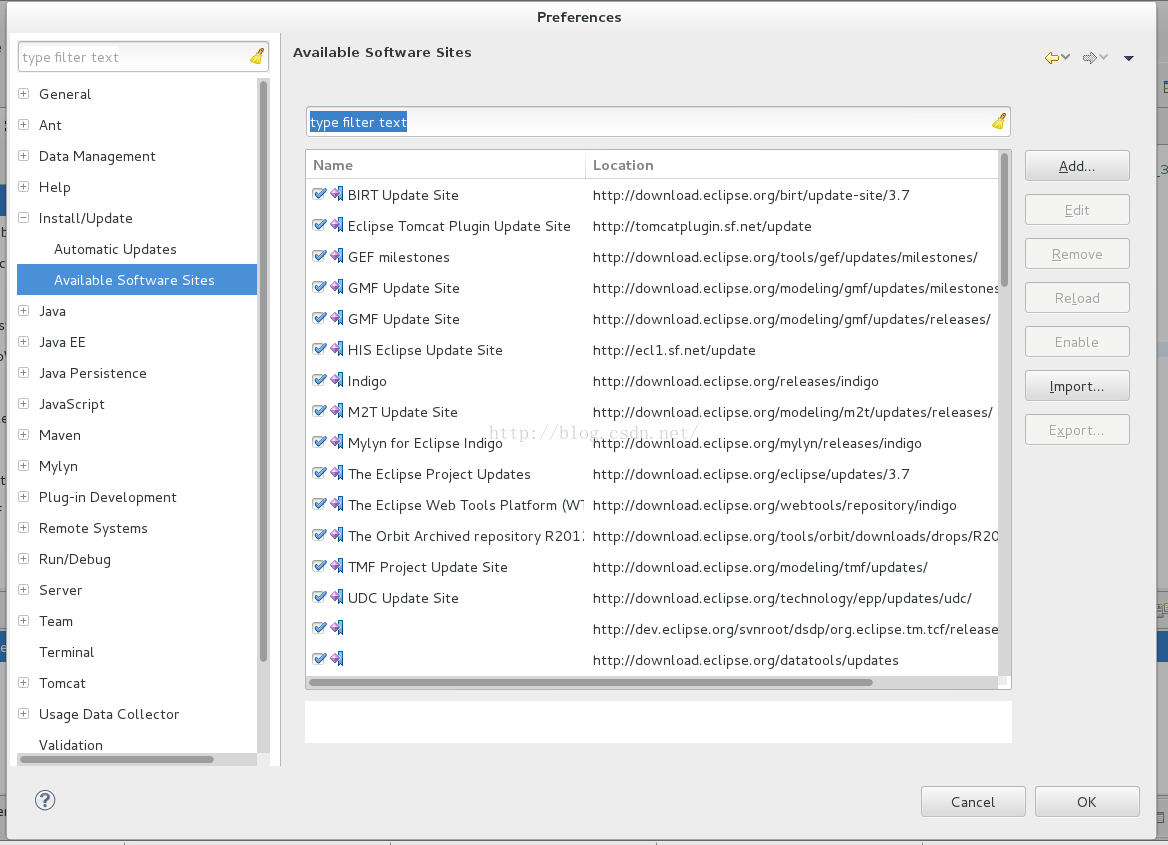Click the clear icon in the sites filter box

(x=999, y=121)
